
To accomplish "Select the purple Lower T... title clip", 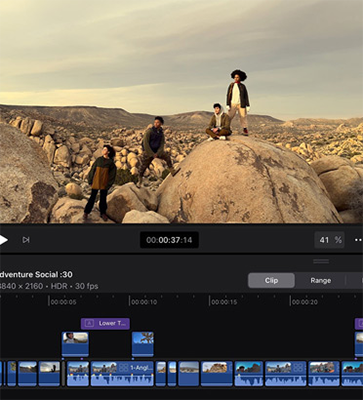I will [105, 323].
